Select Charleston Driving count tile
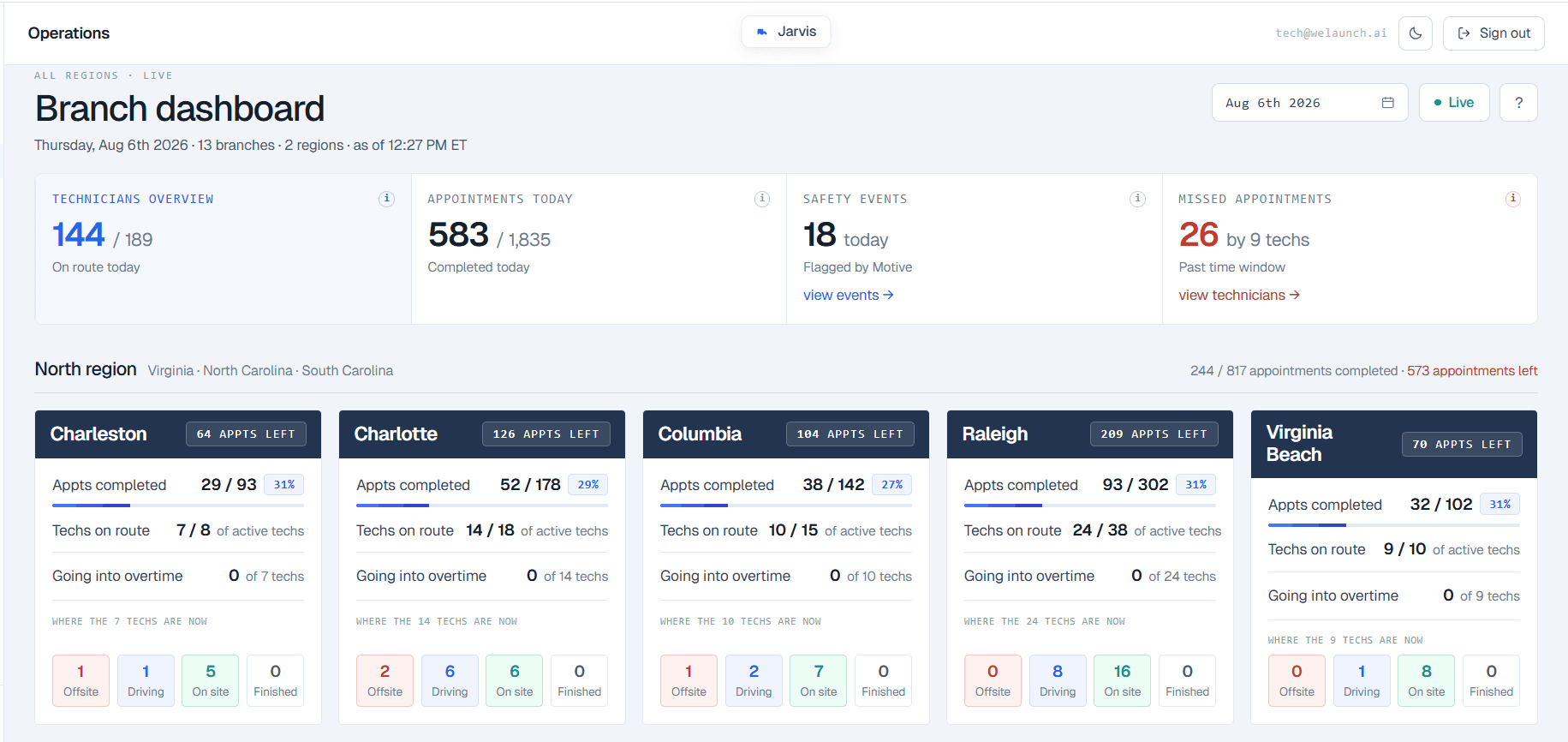This screenshot has height=742, width=1568. (x=146, y=680)
